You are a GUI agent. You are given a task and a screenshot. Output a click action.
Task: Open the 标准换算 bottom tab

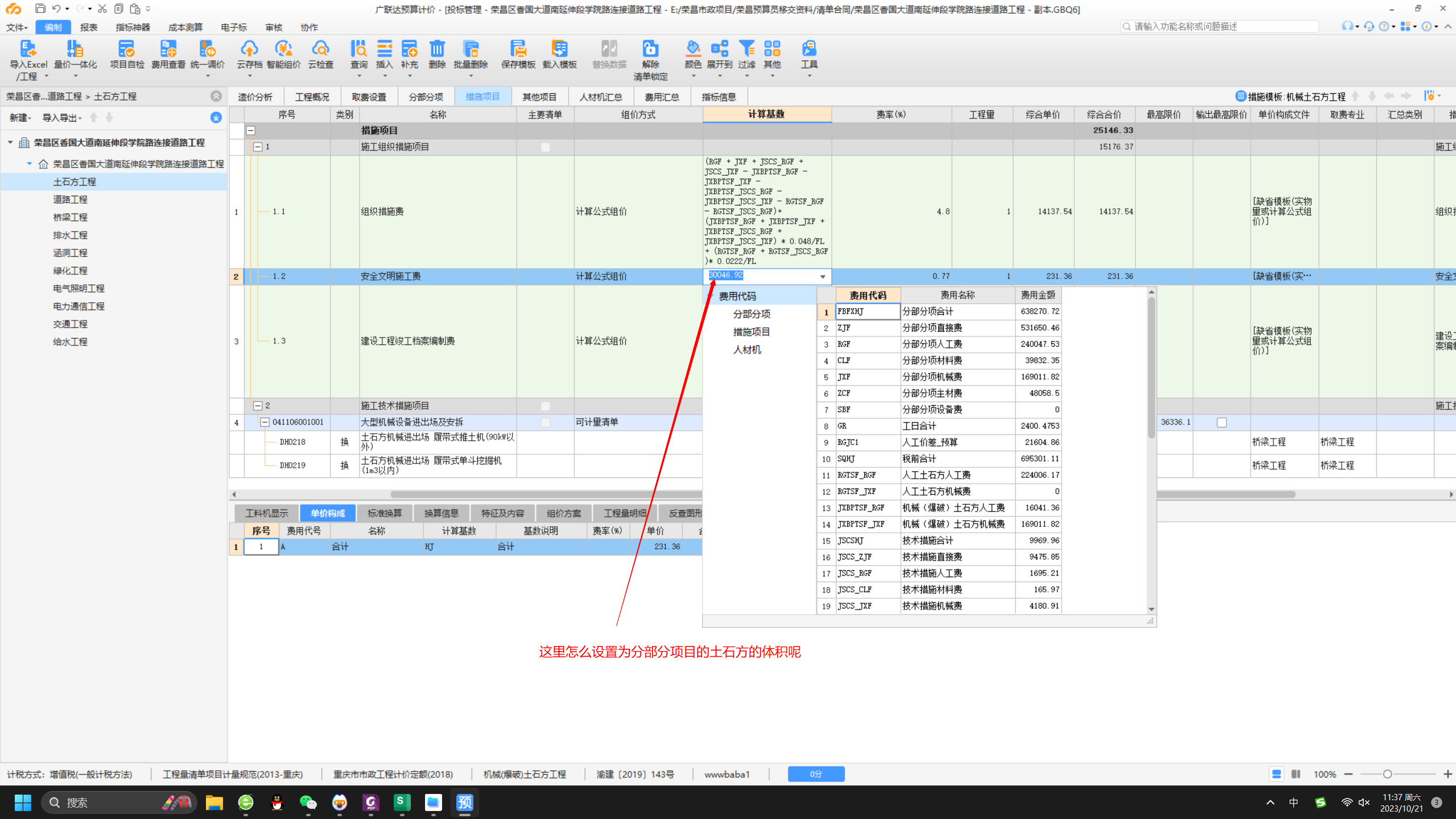click(385, 513)
